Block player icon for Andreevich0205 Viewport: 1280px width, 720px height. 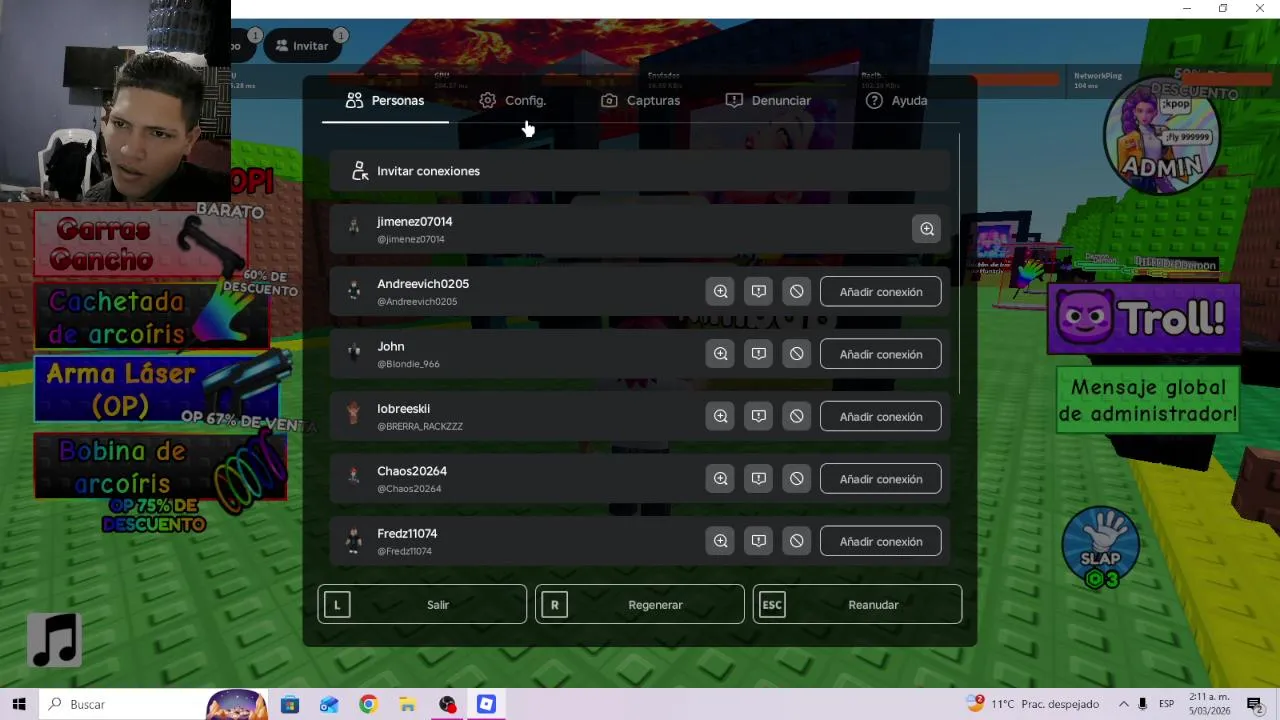[x=796, y=291]
